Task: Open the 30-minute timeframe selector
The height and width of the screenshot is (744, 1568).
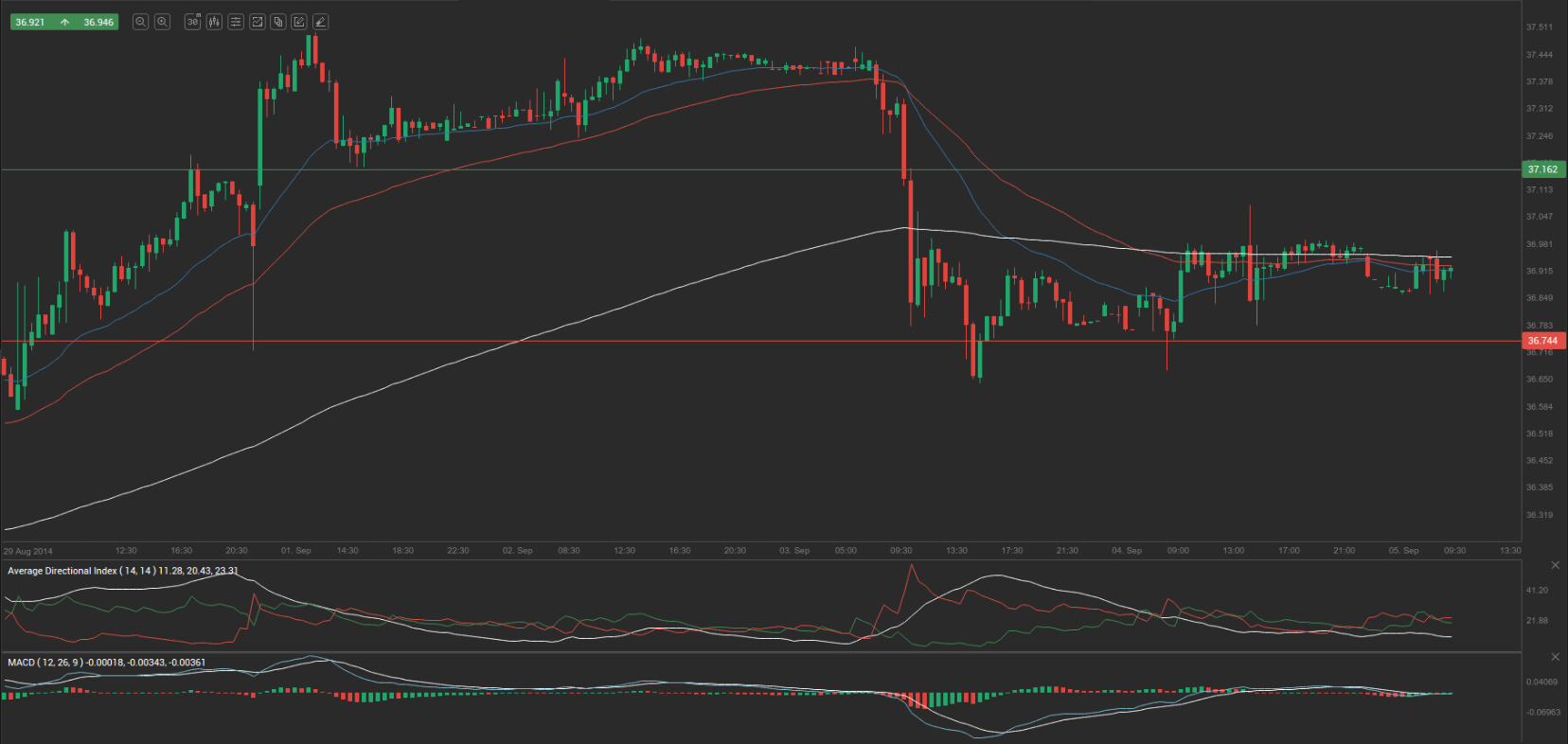Action: click(193, 22)
